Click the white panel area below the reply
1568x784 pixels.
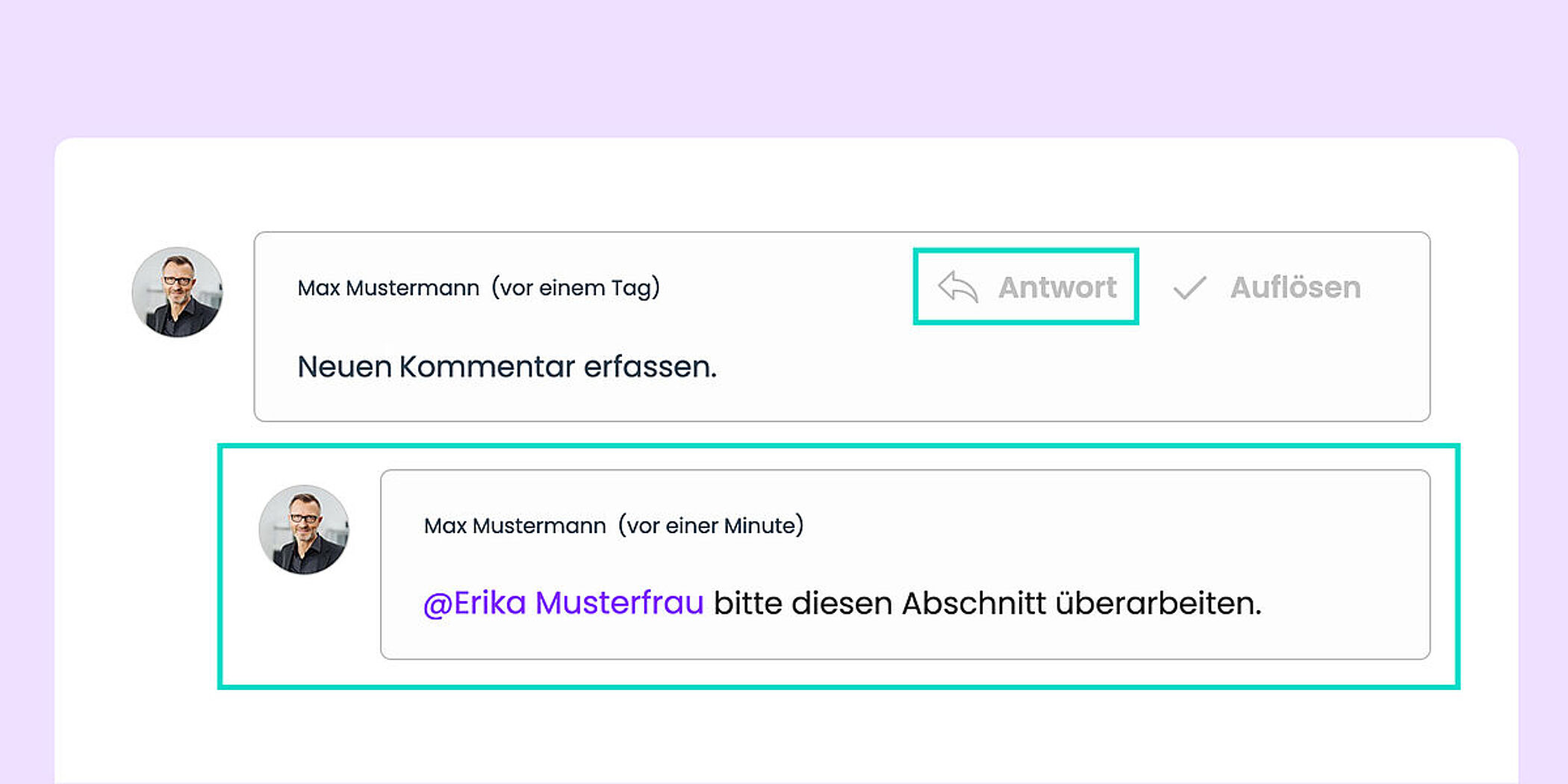pos(784,735)
